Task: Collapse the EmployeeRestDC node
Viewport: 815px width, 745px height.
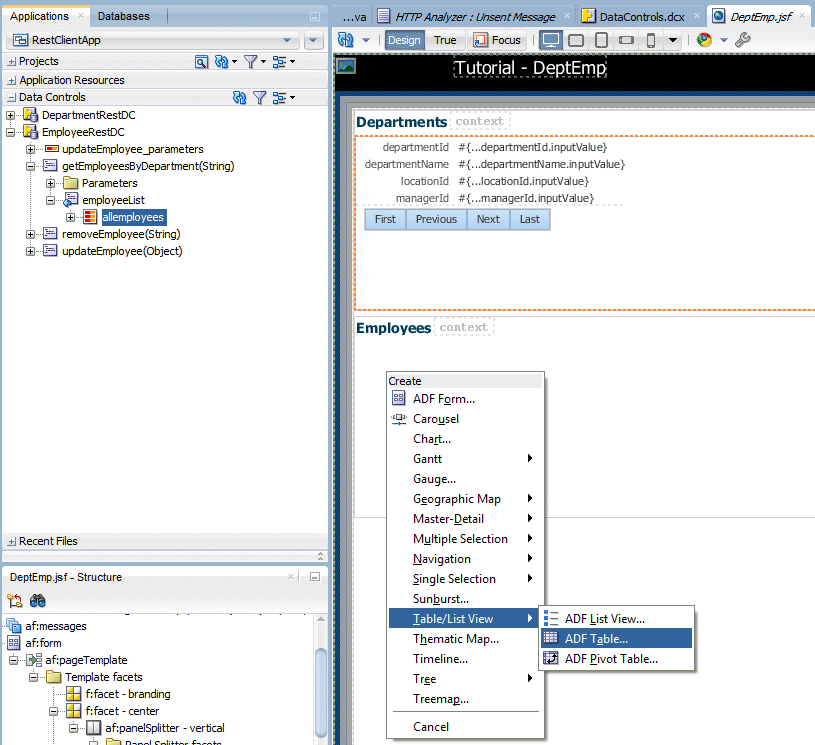Action: pyautogui.click(x=10, y=132)
